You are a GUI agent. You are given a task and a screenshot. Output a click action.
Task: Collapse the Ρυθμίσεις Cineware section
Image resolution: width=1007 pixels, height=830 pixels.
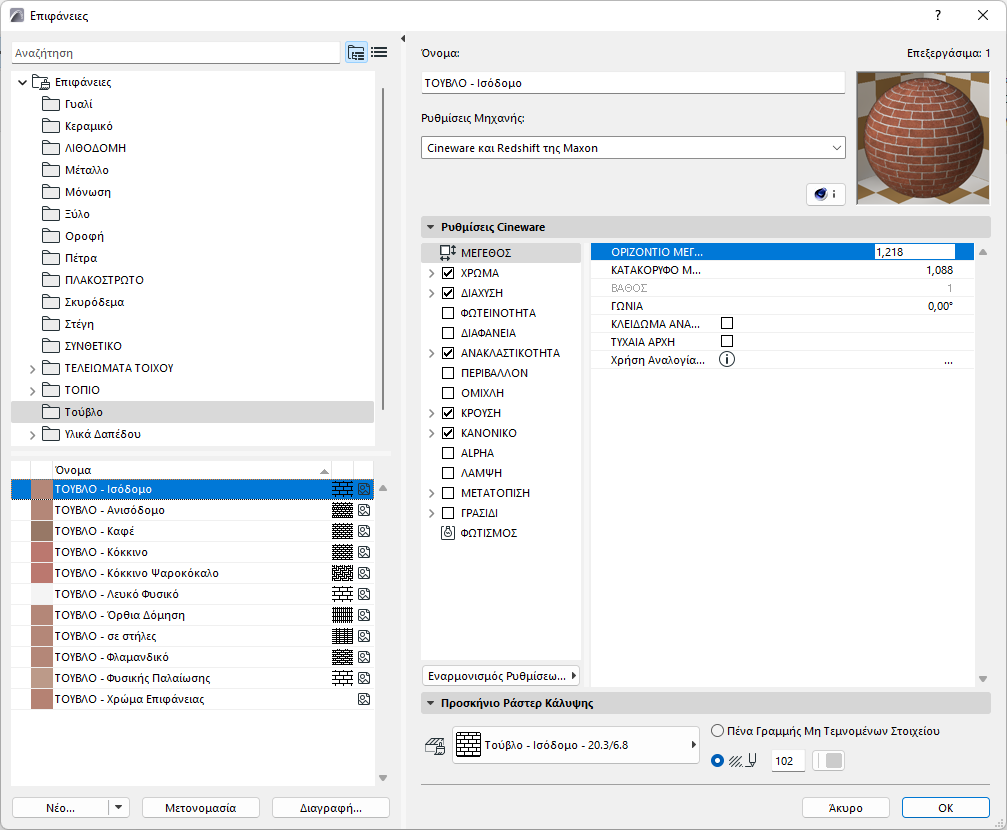(431, 227)
